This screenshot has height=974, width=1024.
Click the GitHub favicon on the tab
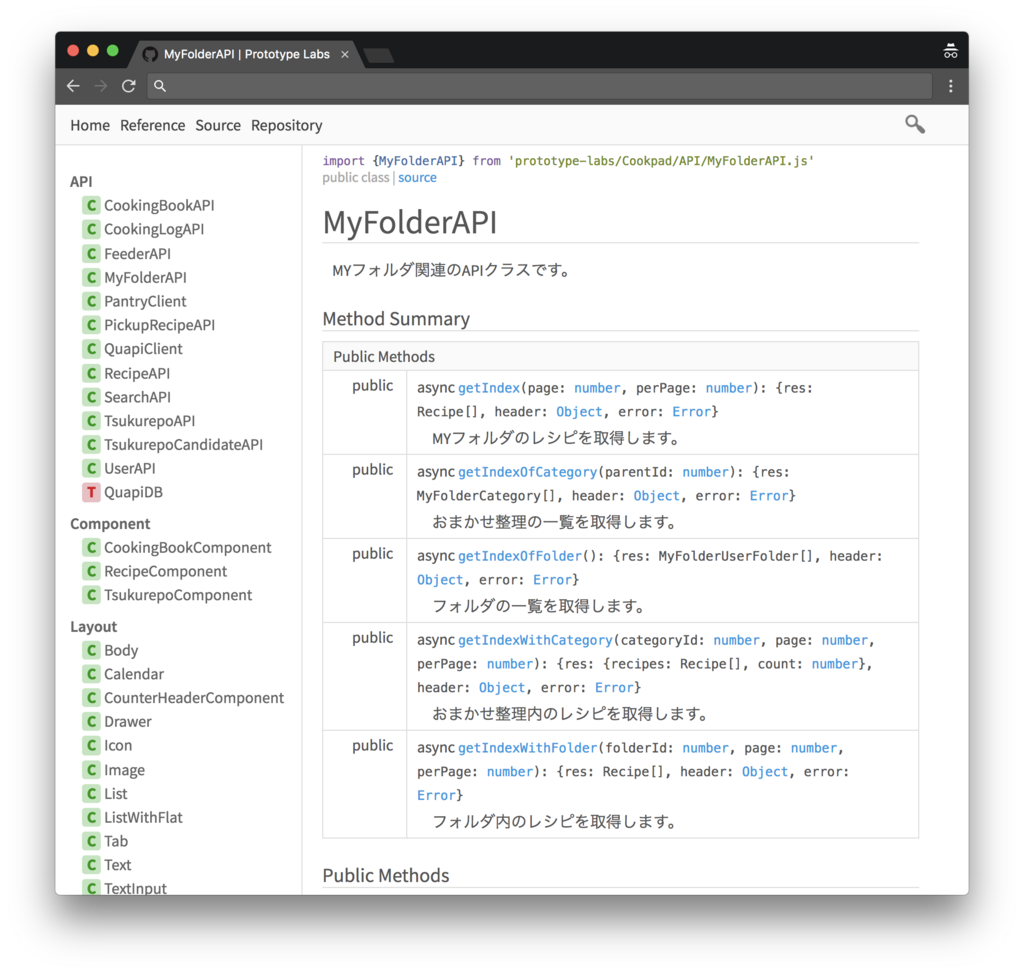[150, 54]
